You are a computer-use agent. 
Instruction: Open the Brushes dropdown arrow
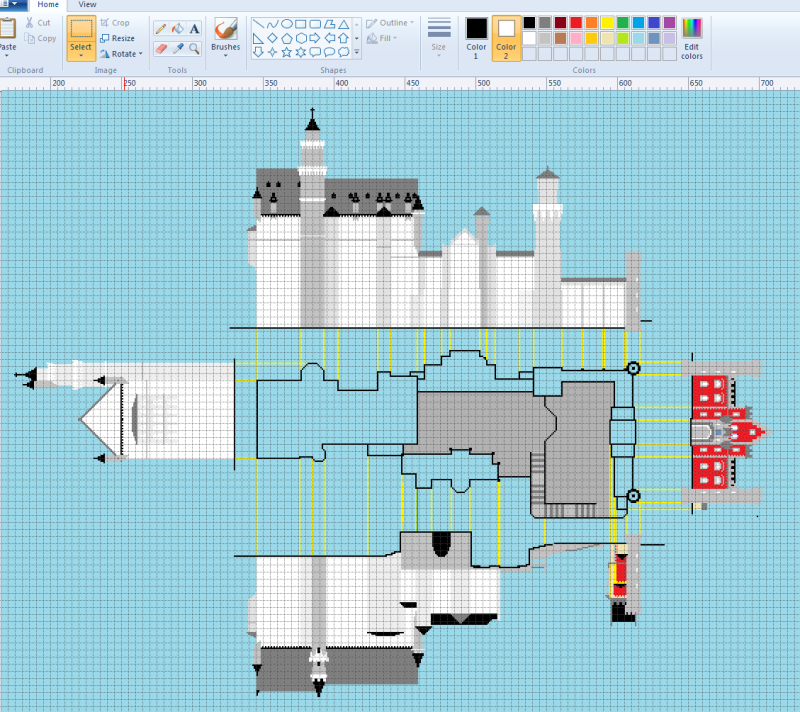(226, 55)
